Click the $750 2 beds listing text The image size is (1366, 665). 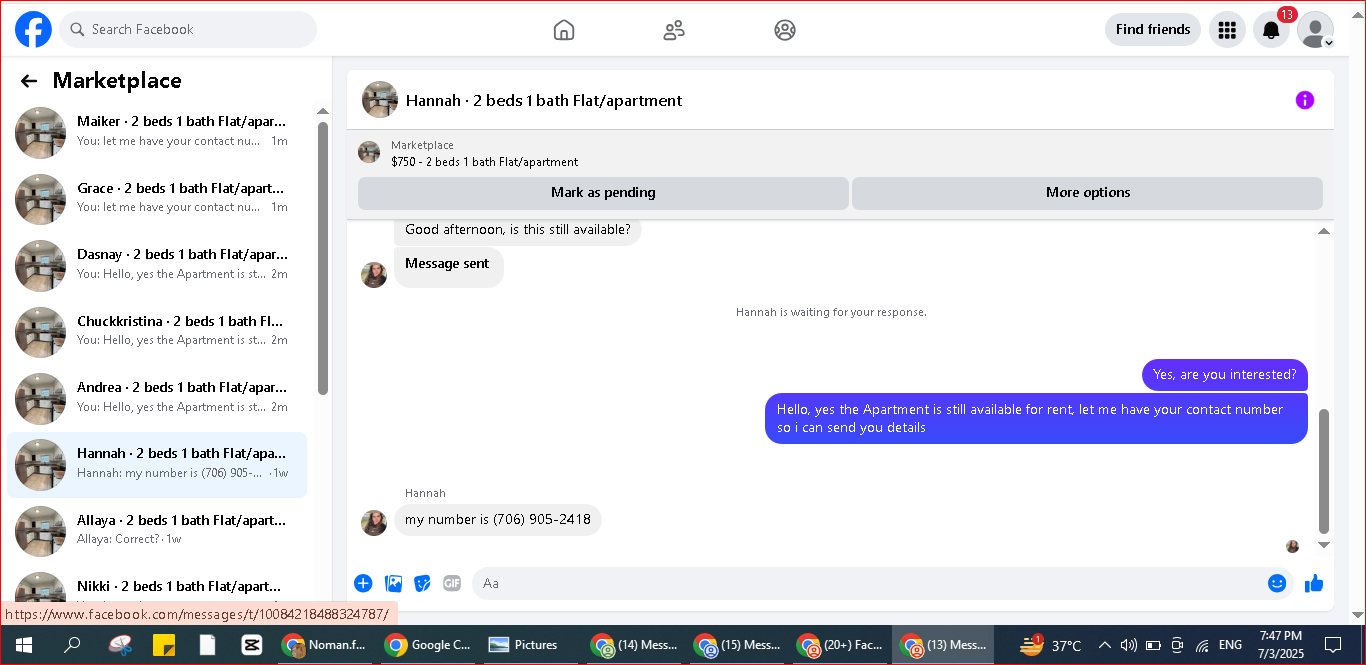click(485, 162)
